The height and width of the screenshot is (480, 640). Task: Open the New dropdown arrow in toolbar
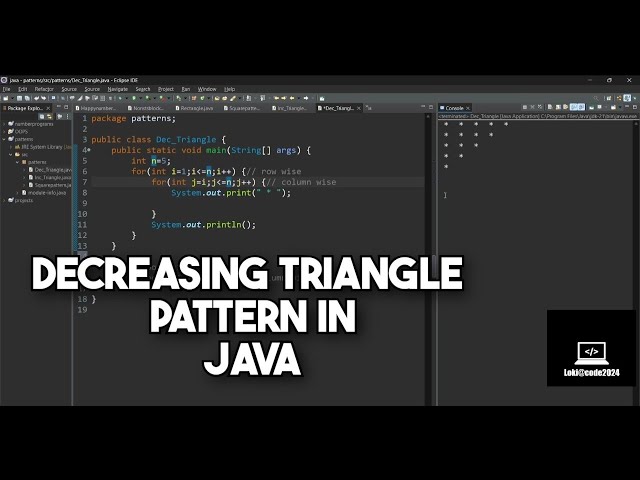[13, 98]
